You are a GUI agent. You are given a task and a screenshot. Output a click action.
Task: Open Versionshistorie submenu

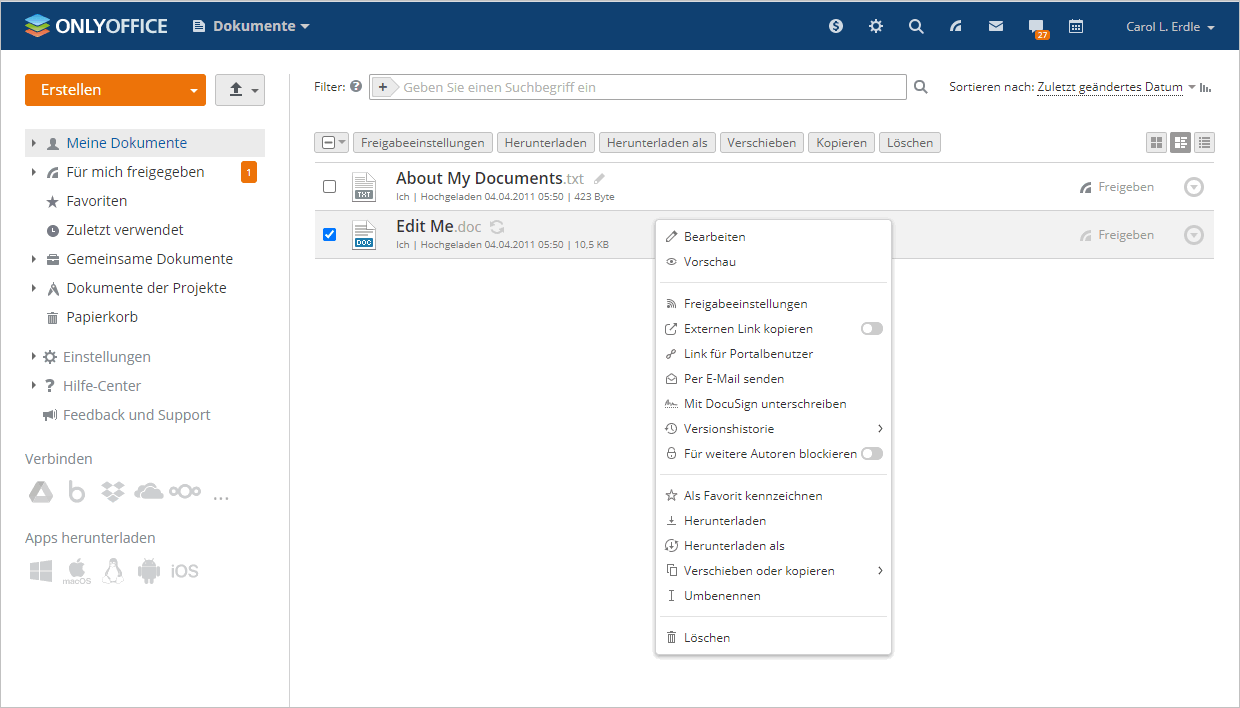pyautogui.click(x=773, y=429)
